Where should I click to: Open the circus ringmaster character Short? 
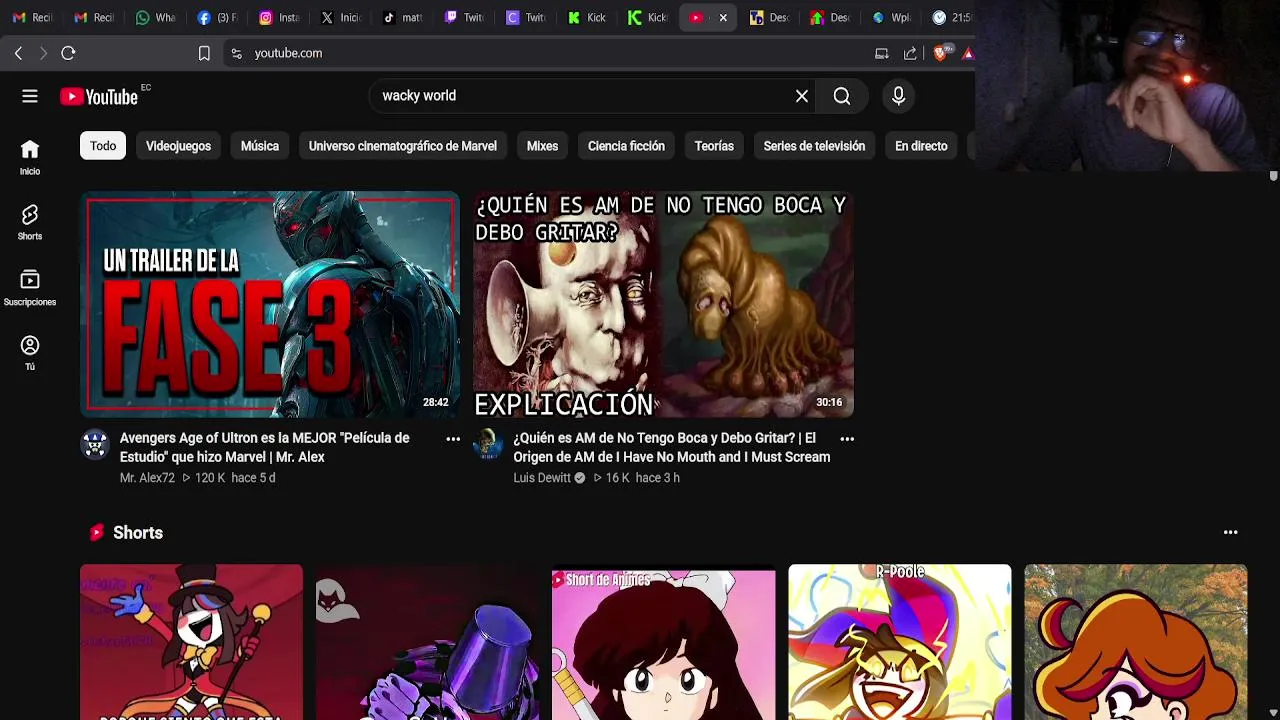click(191, 642)
